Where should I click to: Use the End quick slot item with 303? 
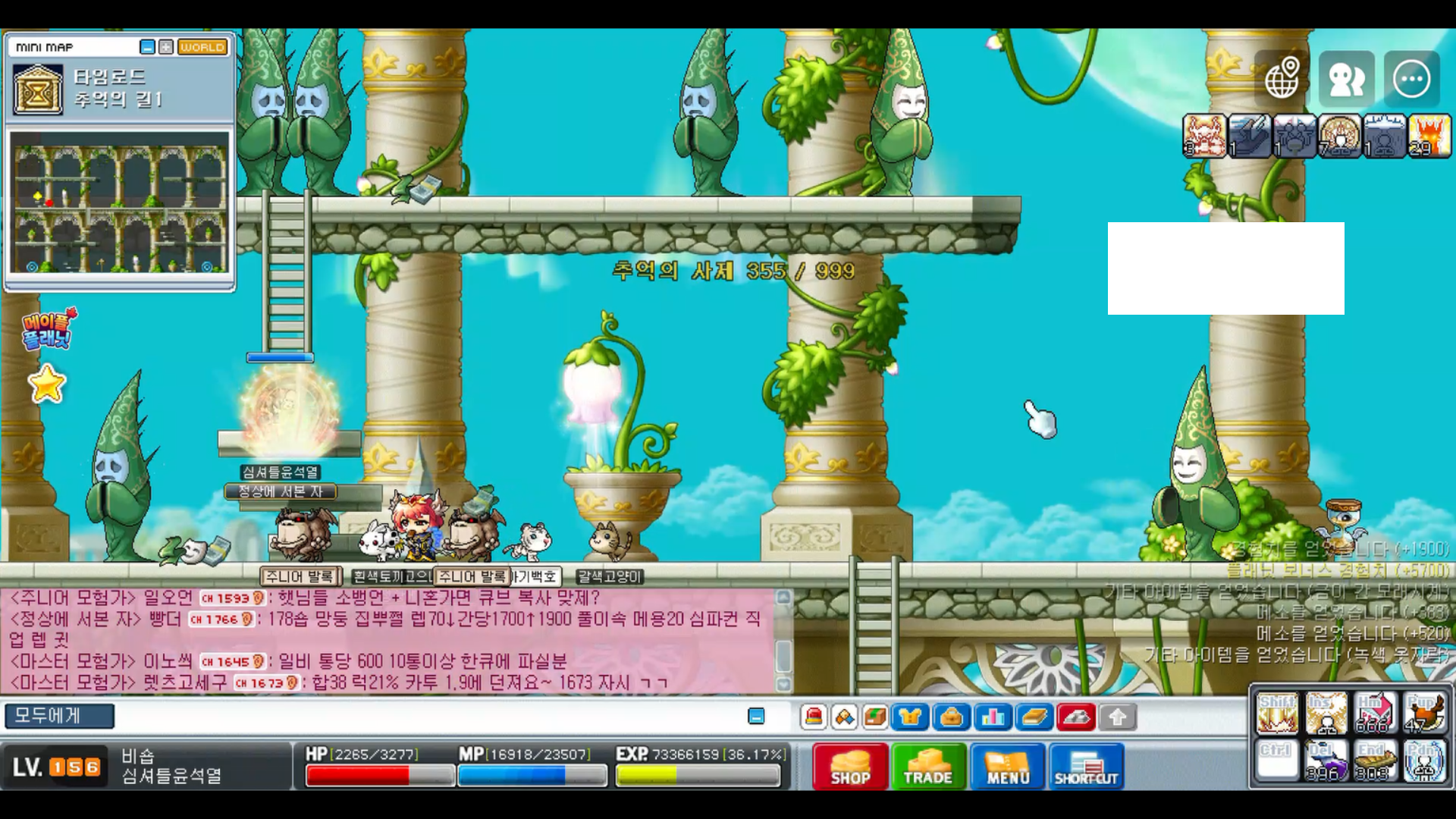(x=1376, y=760)
